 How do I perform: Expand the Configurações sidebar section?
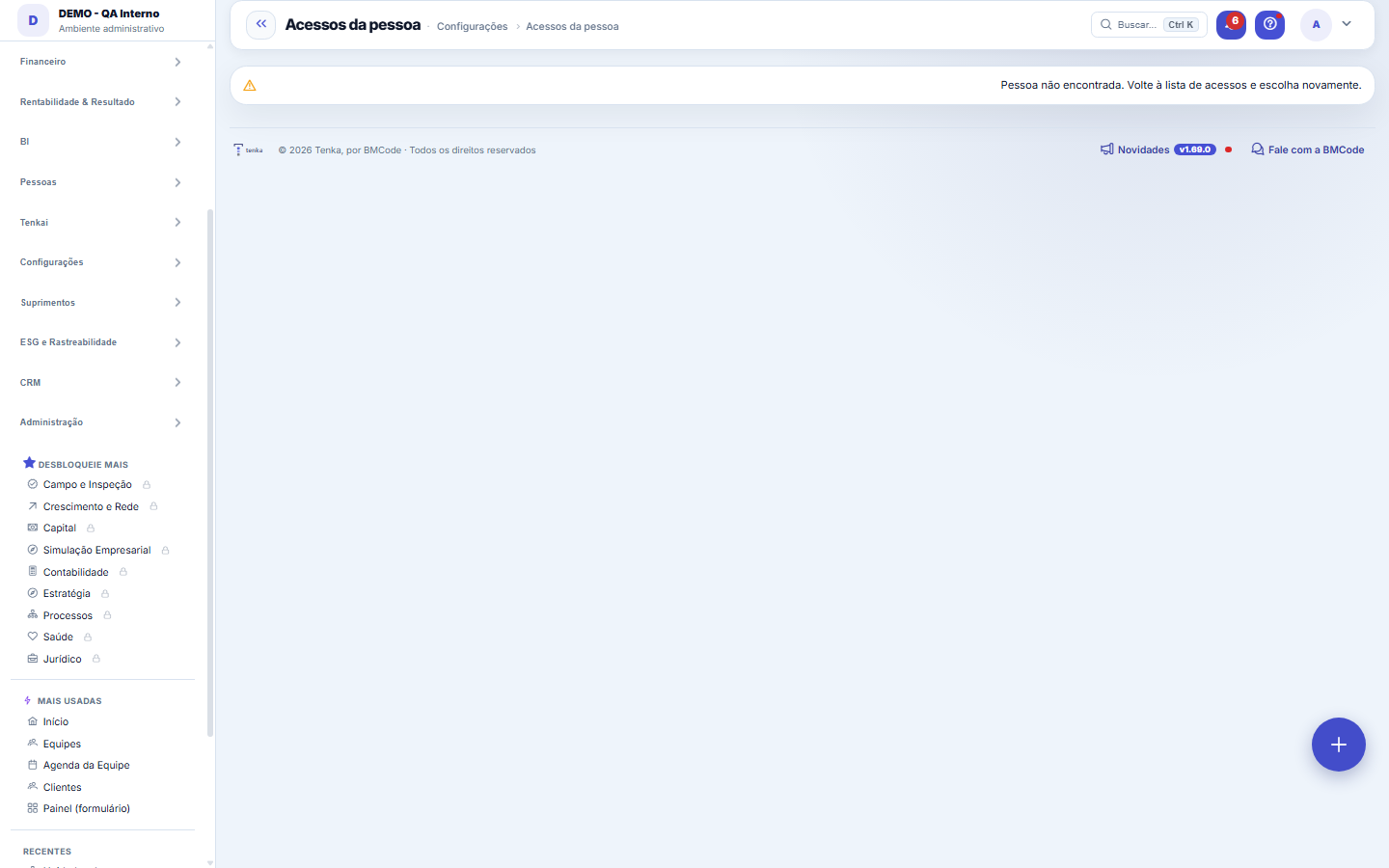click(101, 262)
